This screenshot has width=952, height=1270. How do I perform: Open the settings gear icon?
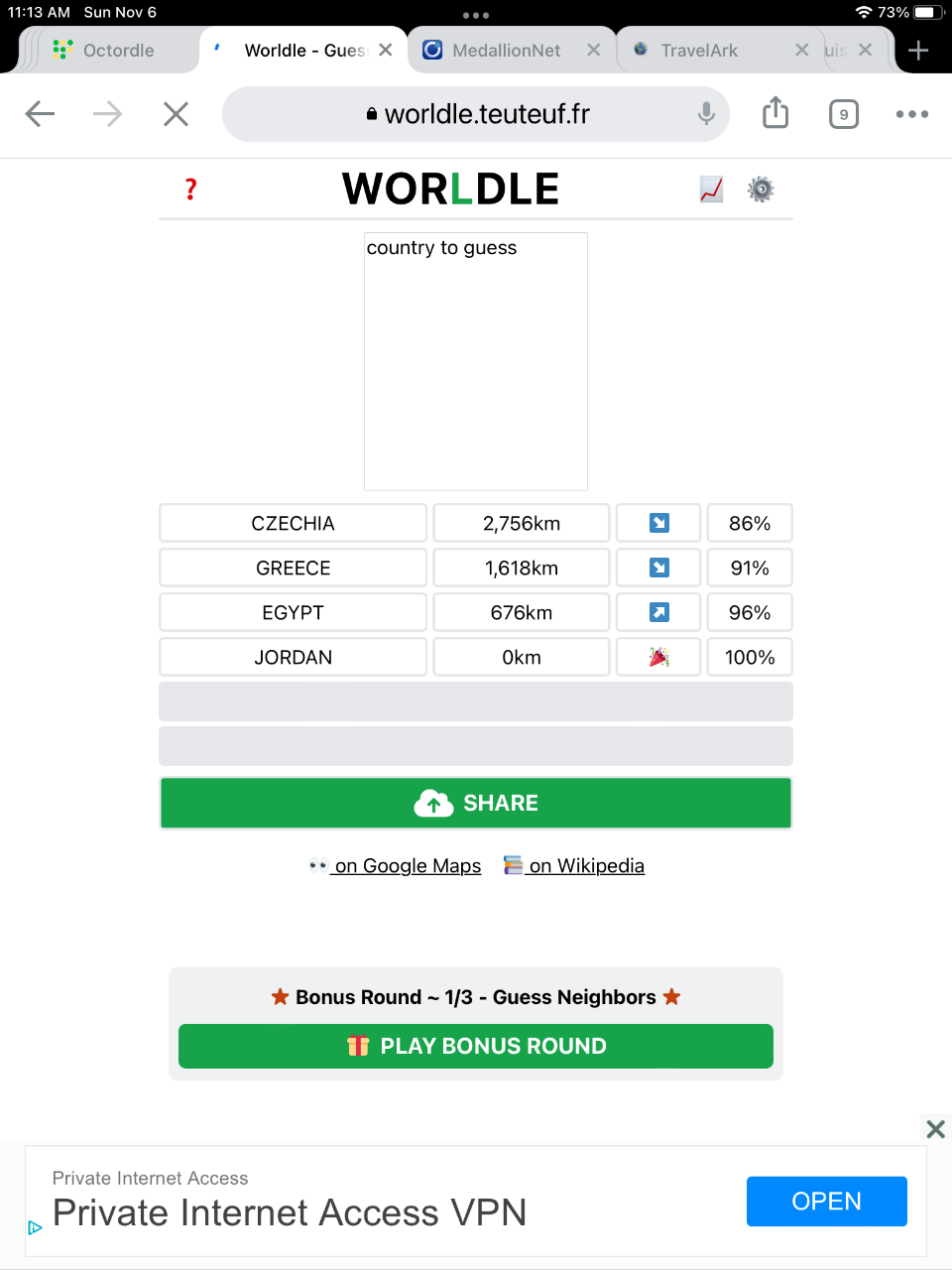pos(761,189)
